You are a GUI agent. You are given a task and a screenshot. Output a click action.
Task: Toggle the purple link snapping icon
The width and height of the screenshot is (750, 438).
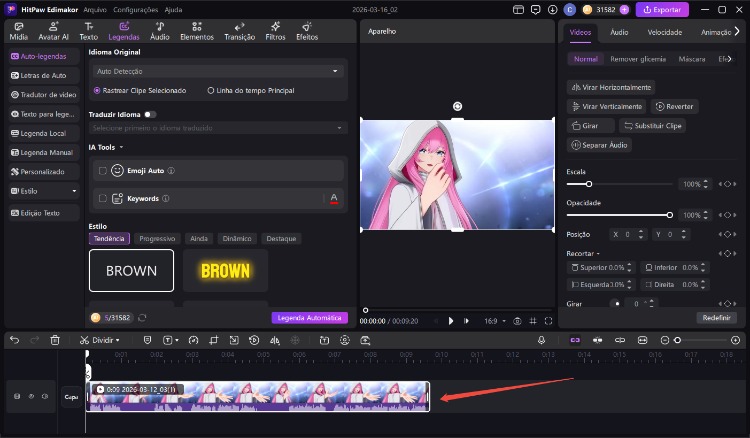coord(575,340)
